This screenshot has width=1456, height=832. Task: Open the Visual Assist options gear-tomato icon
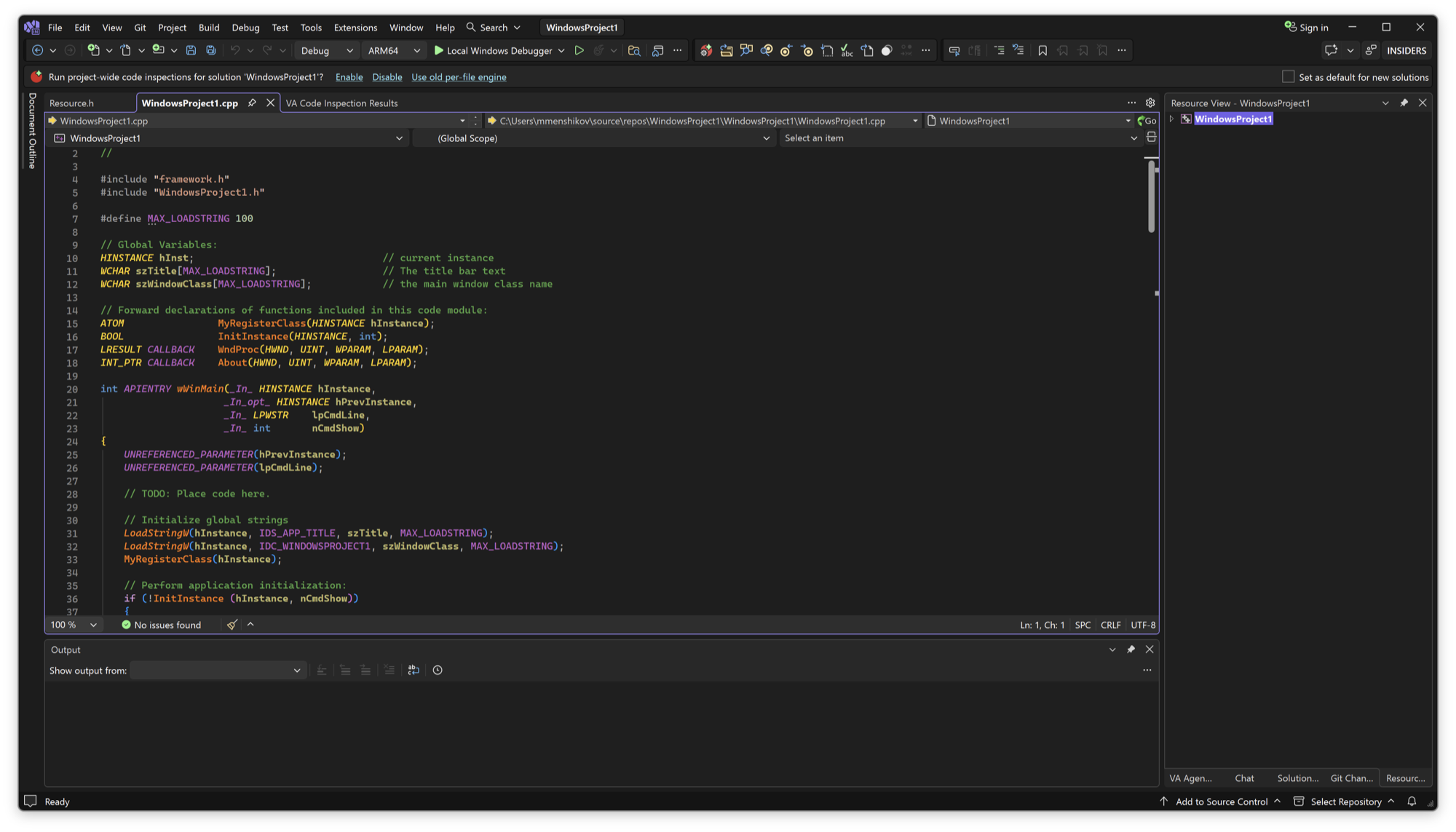[705, 50]
